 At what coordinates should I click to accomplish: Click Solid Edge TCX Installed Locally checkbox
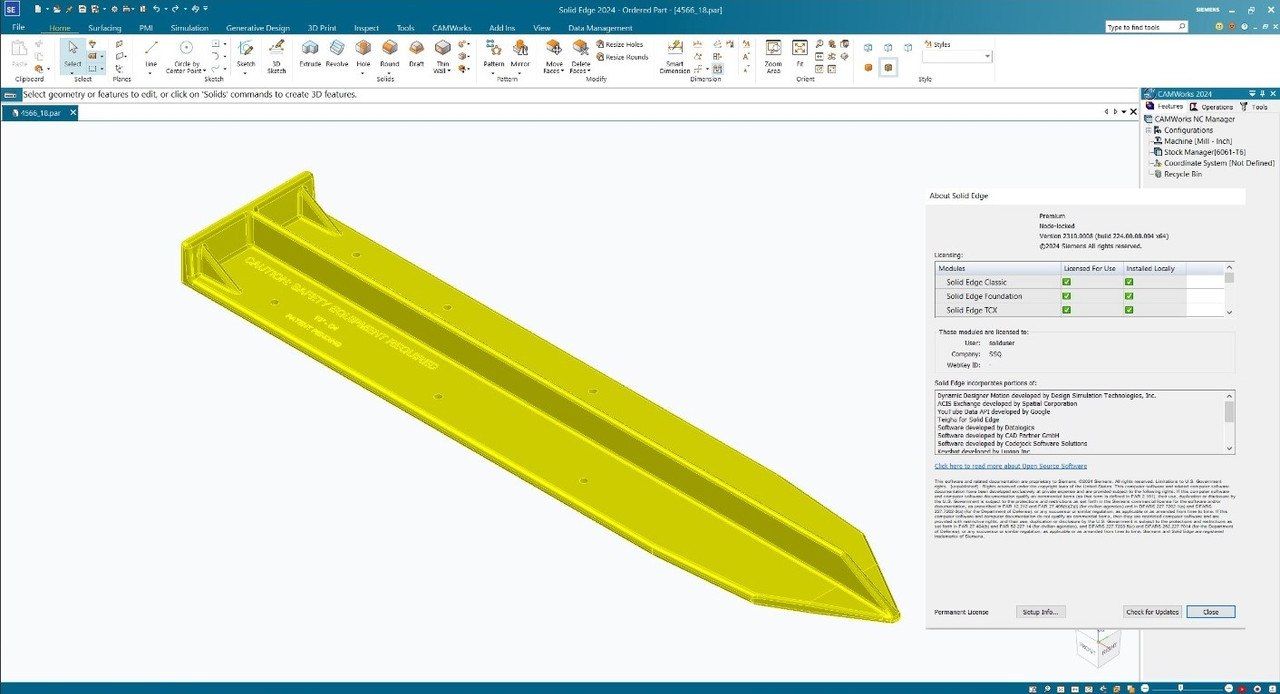tap(1129, 310)
